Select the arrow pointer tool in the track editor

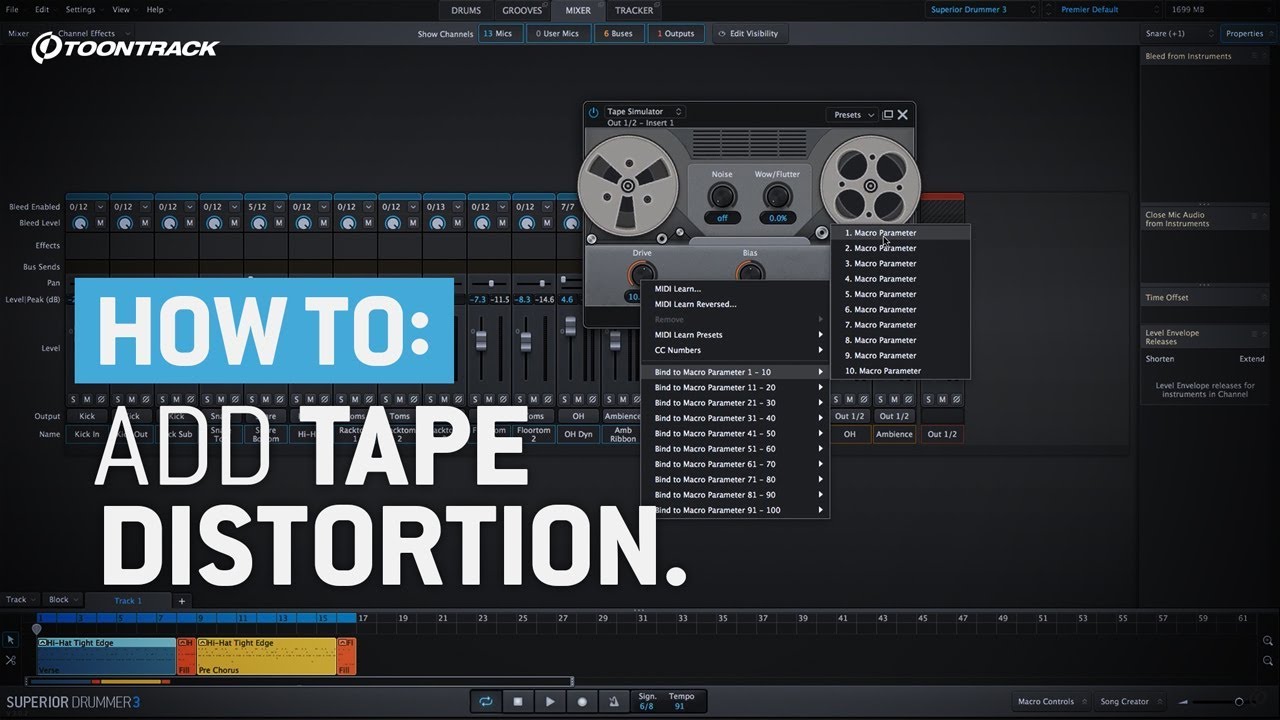point(11,640)
